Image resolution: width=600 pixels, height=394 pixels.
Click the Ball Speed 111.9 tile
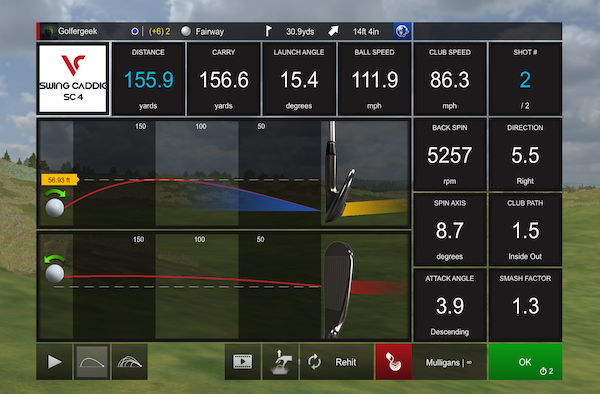(x=374, y=79)
